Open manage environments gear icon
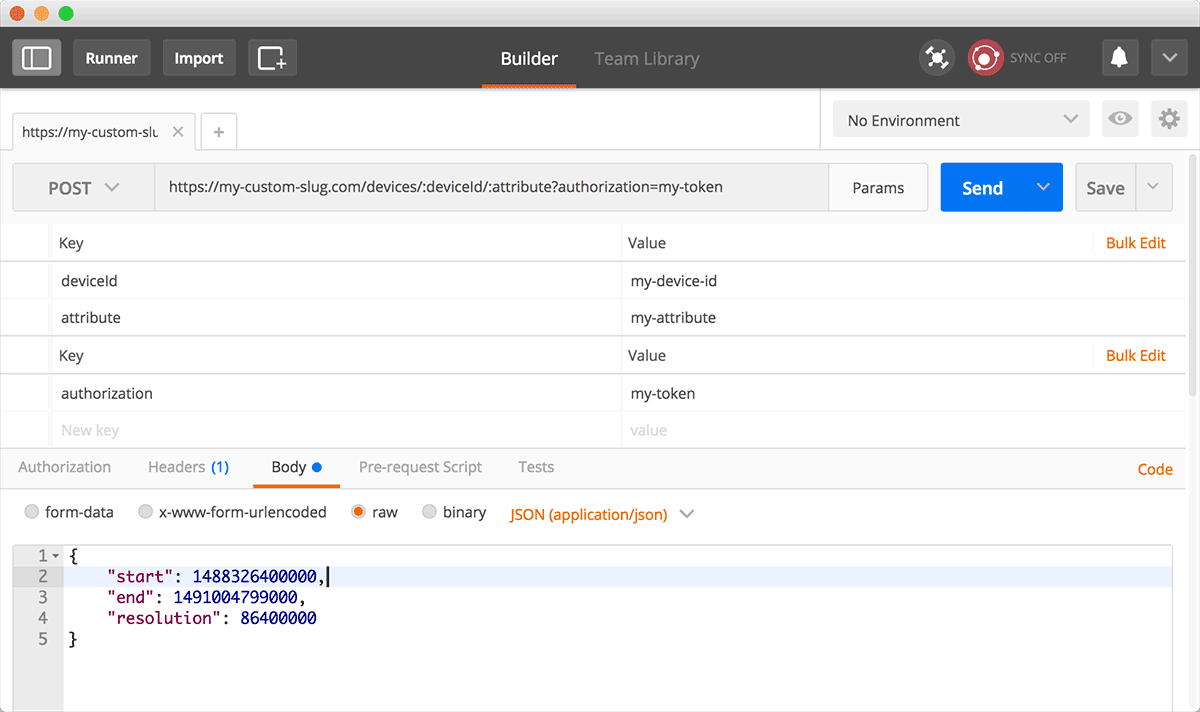1200x712 pixels. pos(1169,119)
